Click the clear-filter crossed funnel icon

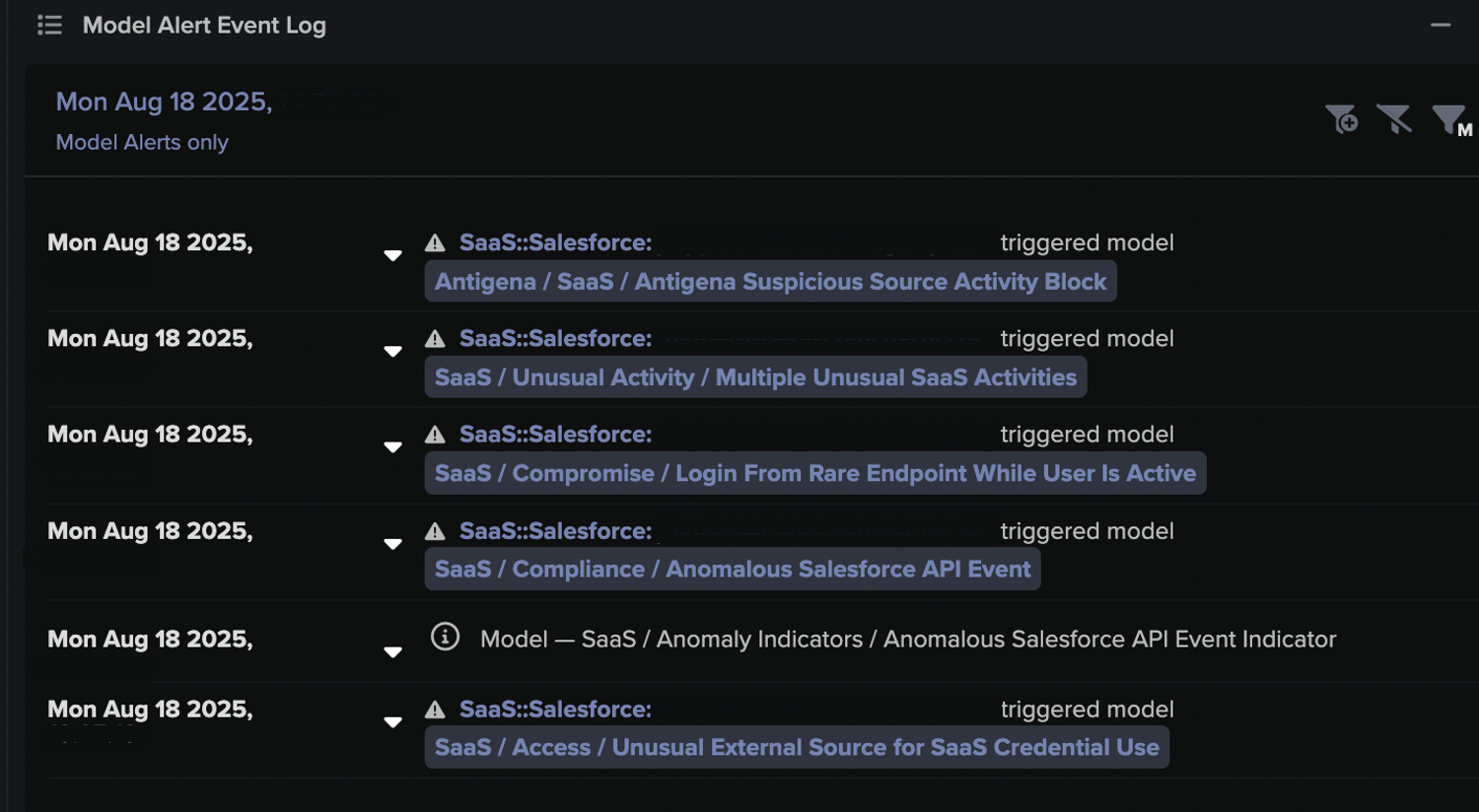click(x=1394, y=119)
